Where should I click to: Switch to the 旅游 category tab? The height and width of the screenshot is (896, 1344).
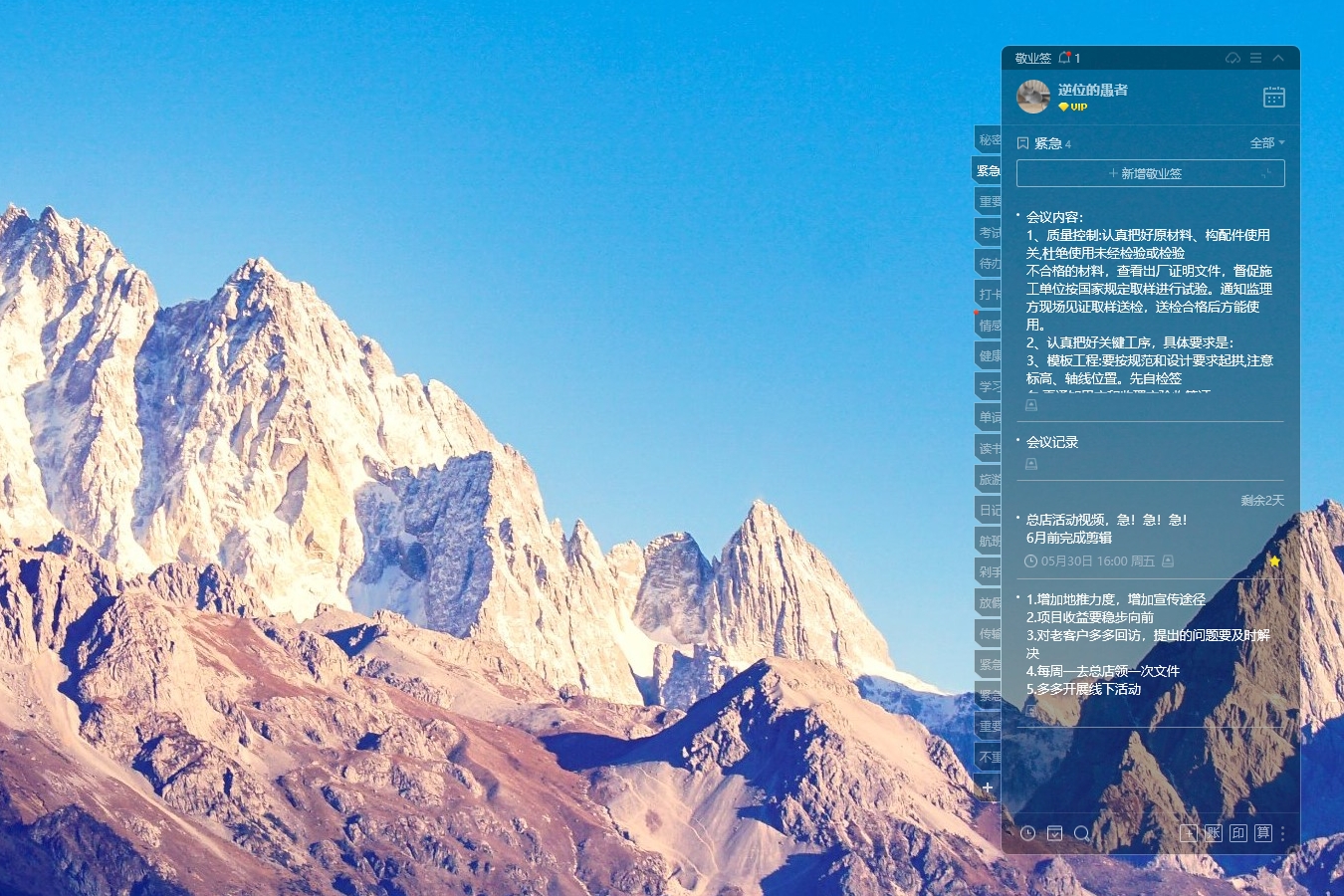[x=988, y=480]
